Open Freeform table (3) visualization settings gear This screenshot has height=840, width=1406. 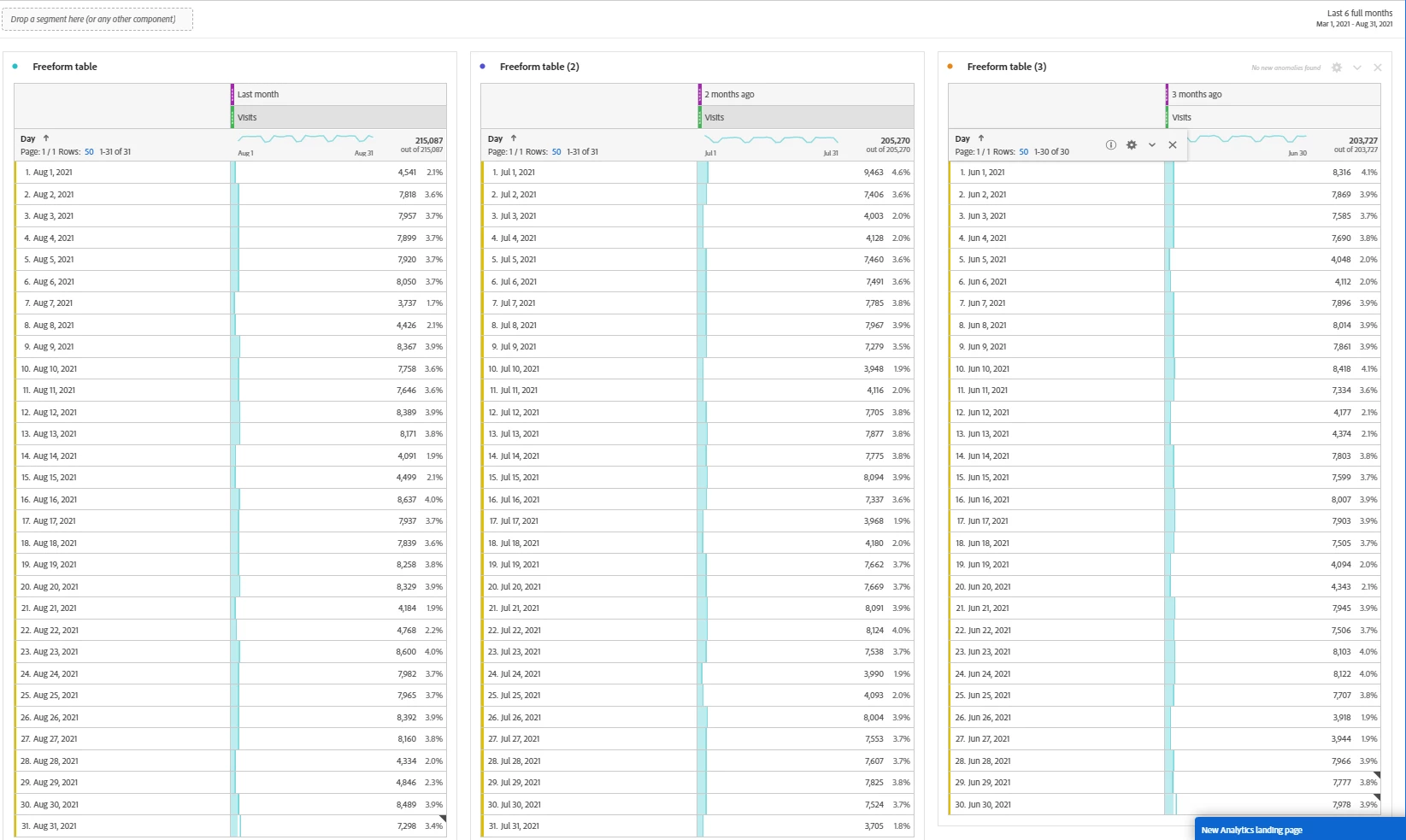(1337, 68)
